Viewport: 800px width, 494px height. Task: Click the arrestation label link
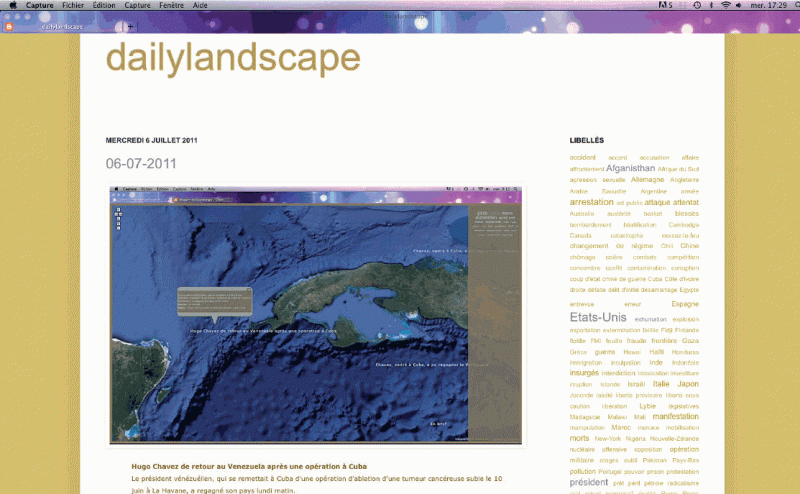tap(591, 202)
